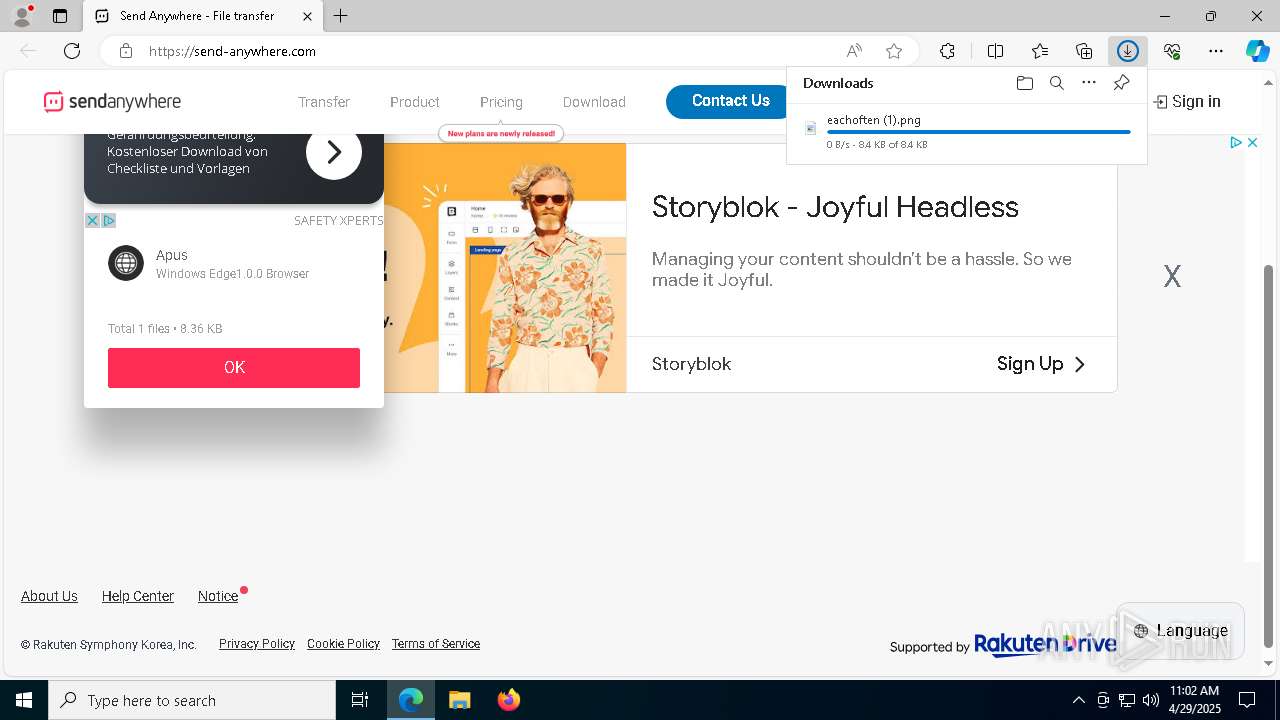
Task: Read the Cookie Policy
Action: [x=344, y=644]
